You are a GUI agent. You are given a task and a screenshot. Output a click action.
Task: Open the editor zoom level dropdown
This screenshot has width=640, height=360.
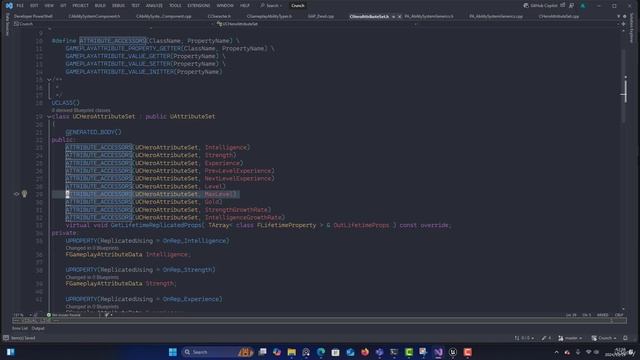[23, 315]
